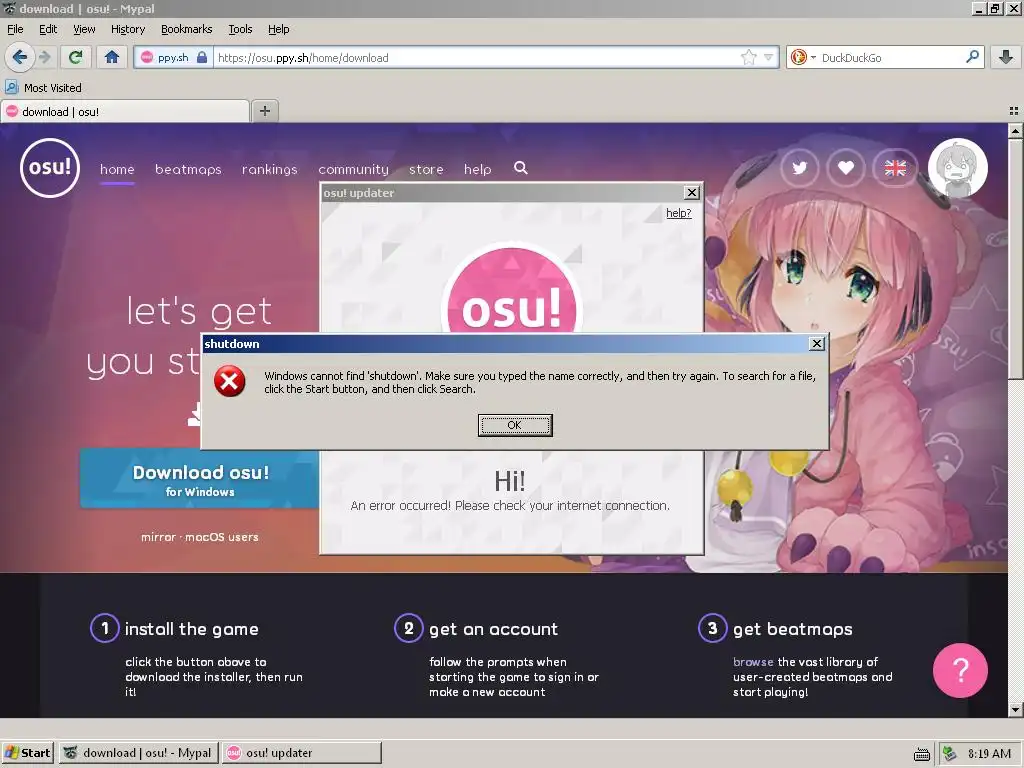Open the website help nav link
This screenshot has width=1024, height=768.
(477, 169)
